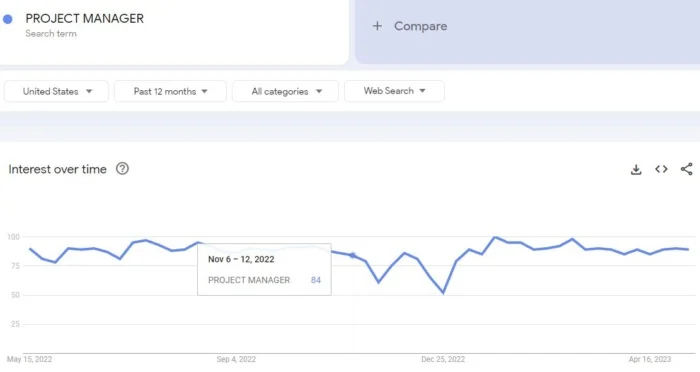Select the highlighted Nov 6 data point
The width and height of the screenshot is (700, 372).
[x=352, y=255]
